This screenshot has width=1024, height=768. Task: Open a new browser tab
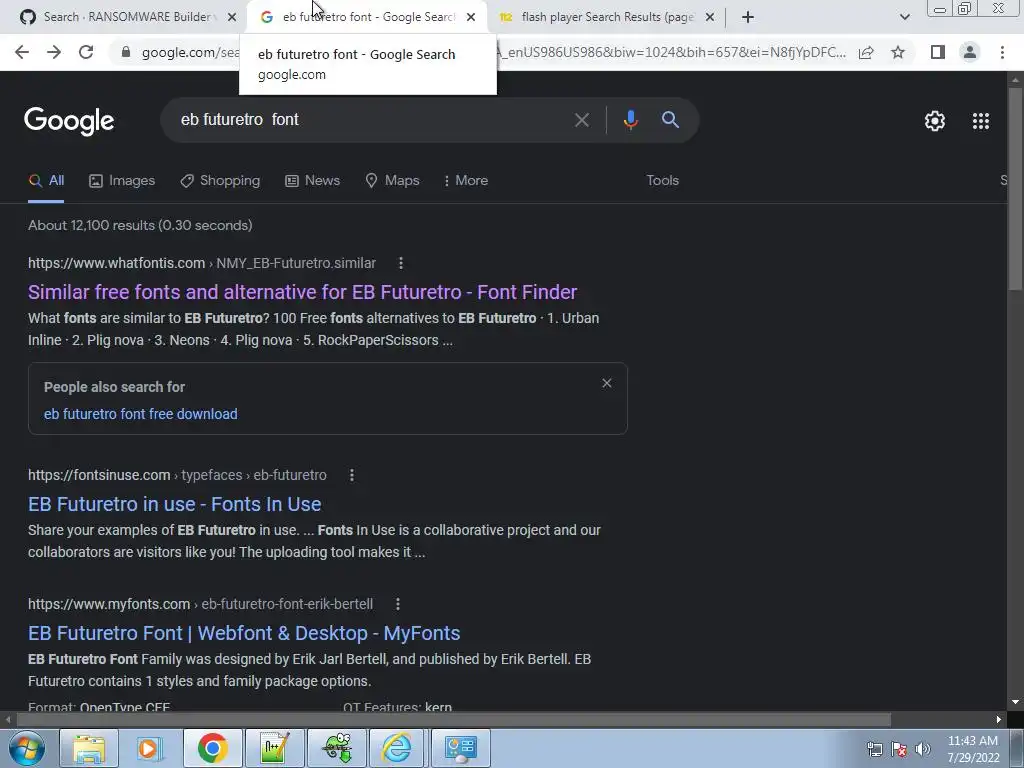(748, 18)
